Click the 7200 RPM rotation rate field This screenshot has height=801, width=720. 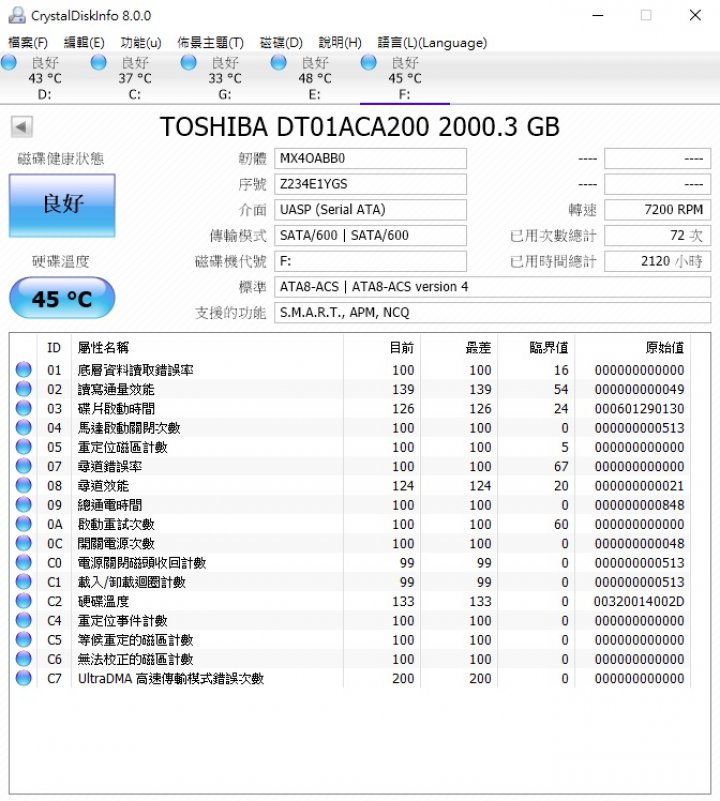pos(658,209)
